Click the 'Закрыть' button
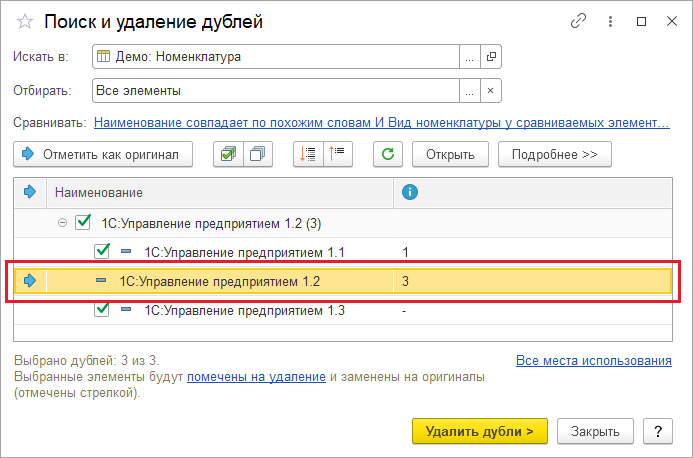Screen dimensions: 693x458 (595, 431)
